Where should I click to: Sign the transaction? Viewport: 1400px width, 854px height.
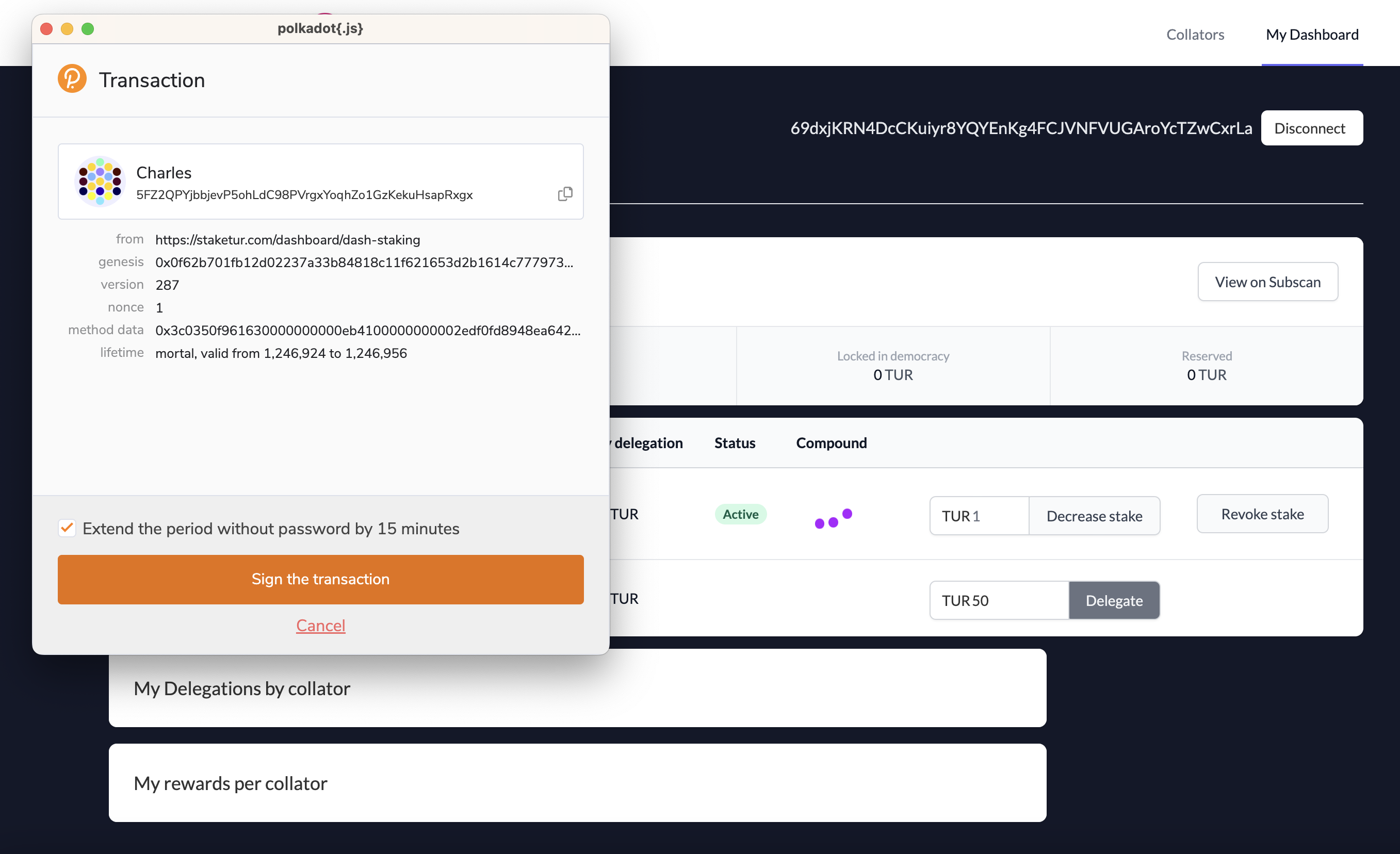[x=320, y=579]
